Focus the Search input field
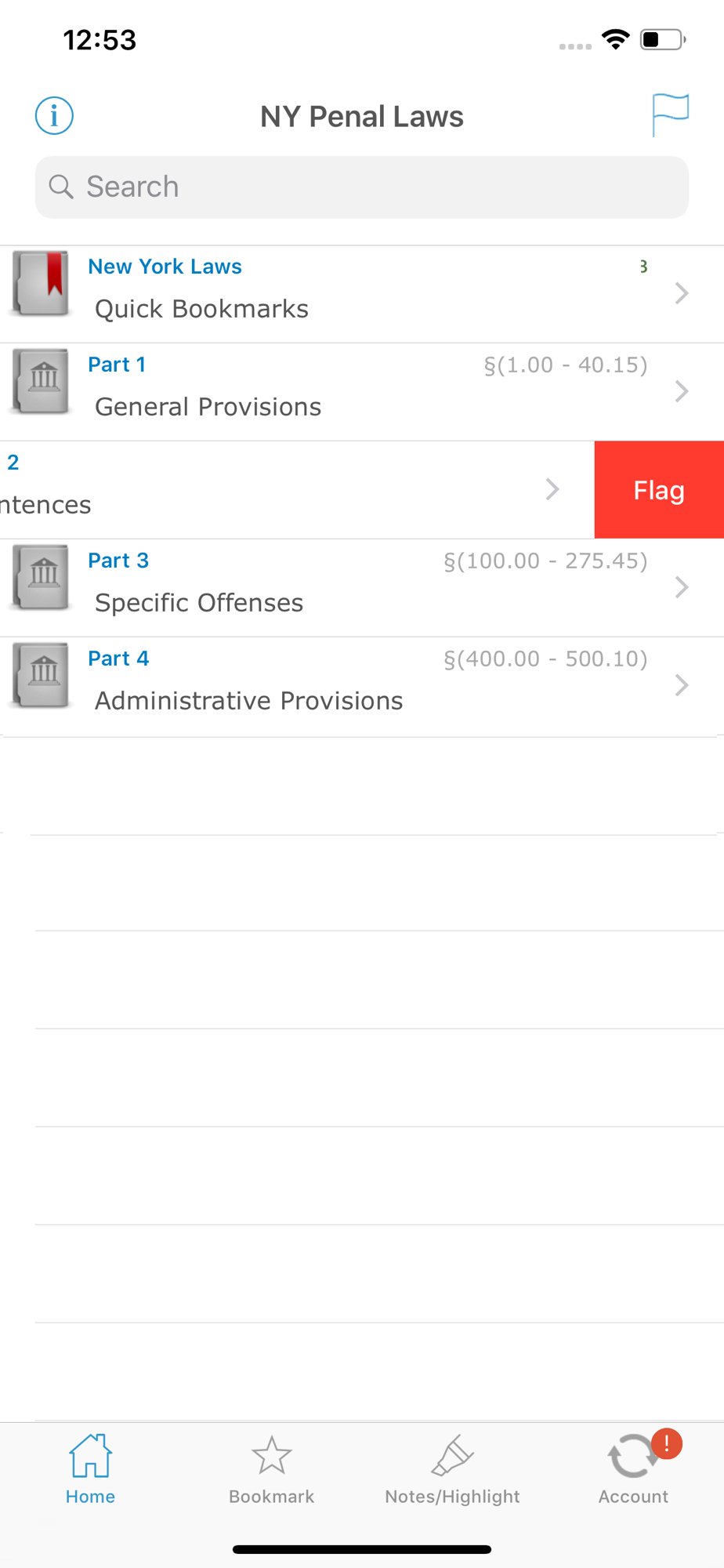Image resolution: width=724 pixels, height=1568 pixels. 362,187
